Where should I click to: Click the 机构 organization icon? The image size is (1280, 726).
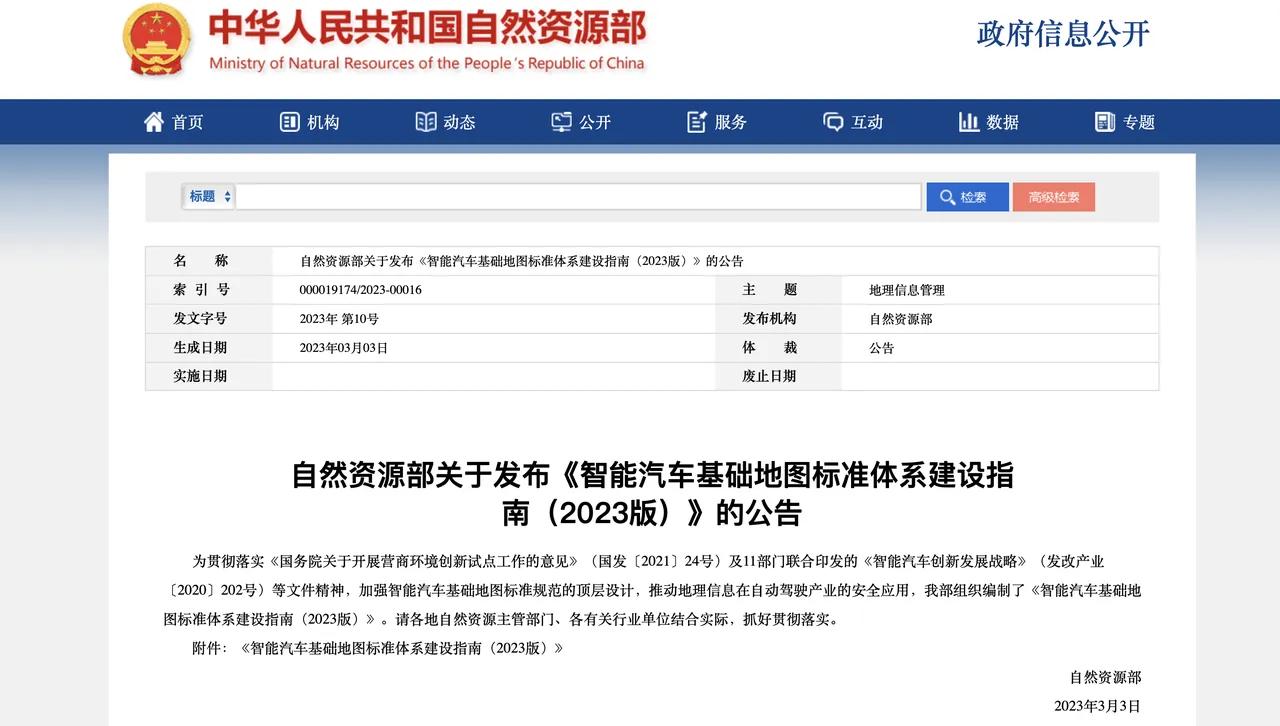(290, 122)
